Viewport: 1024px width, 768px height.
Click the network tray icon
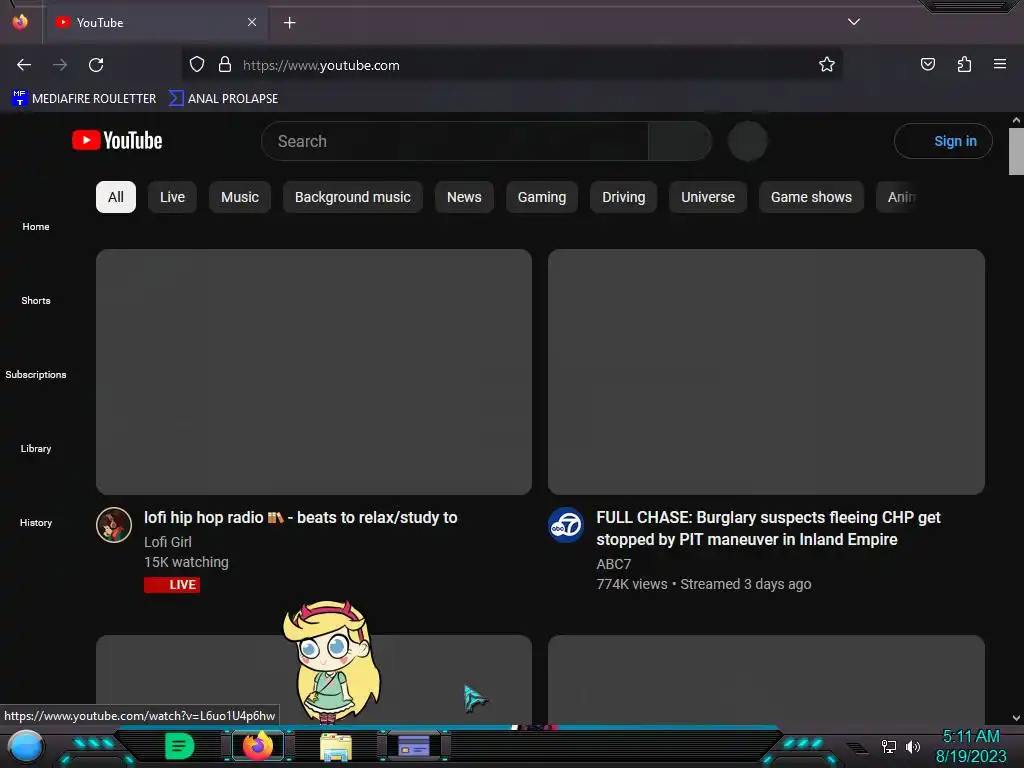coord(889,747)
